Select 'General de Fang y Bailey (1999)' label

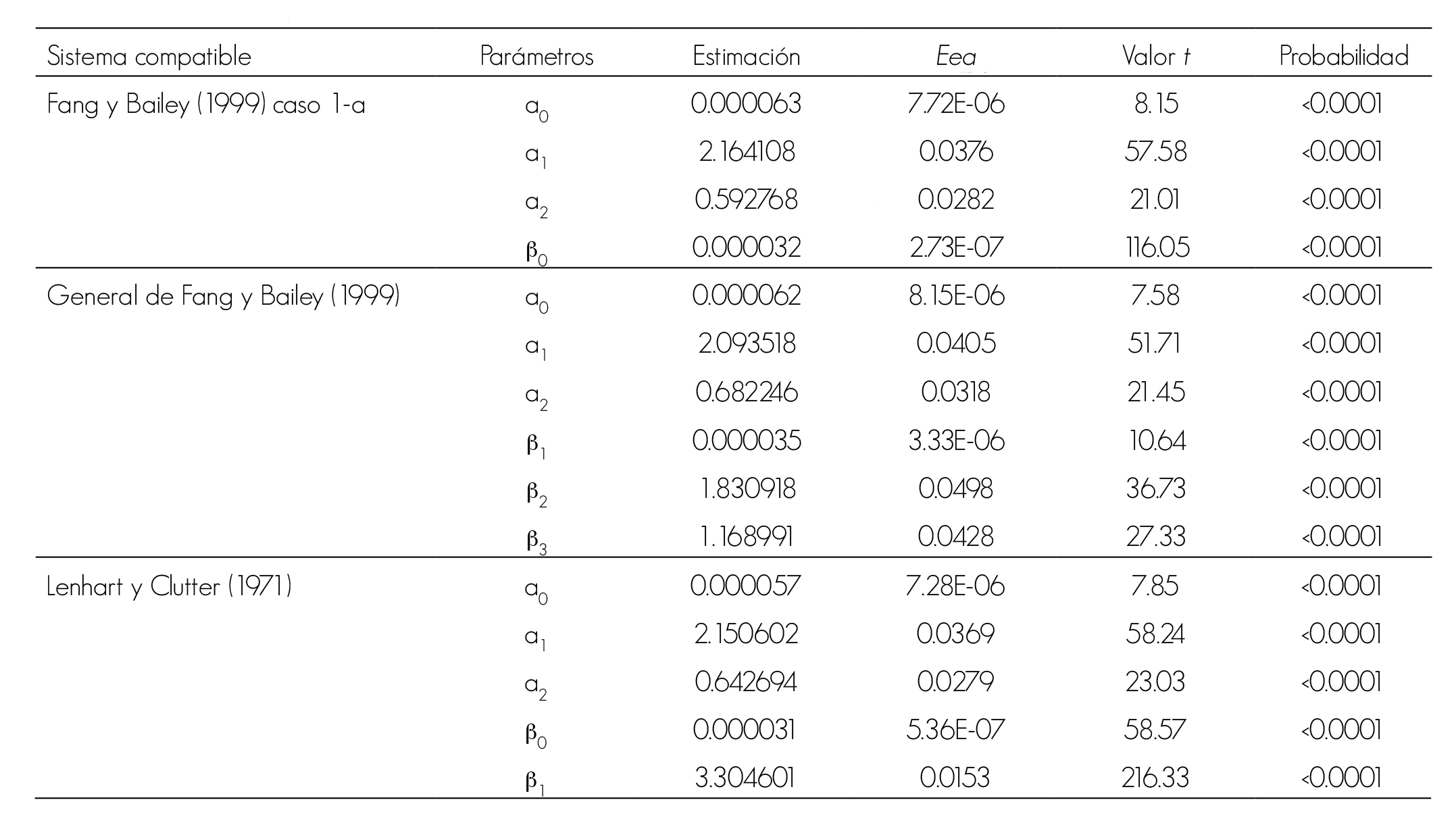click(224, 297)
